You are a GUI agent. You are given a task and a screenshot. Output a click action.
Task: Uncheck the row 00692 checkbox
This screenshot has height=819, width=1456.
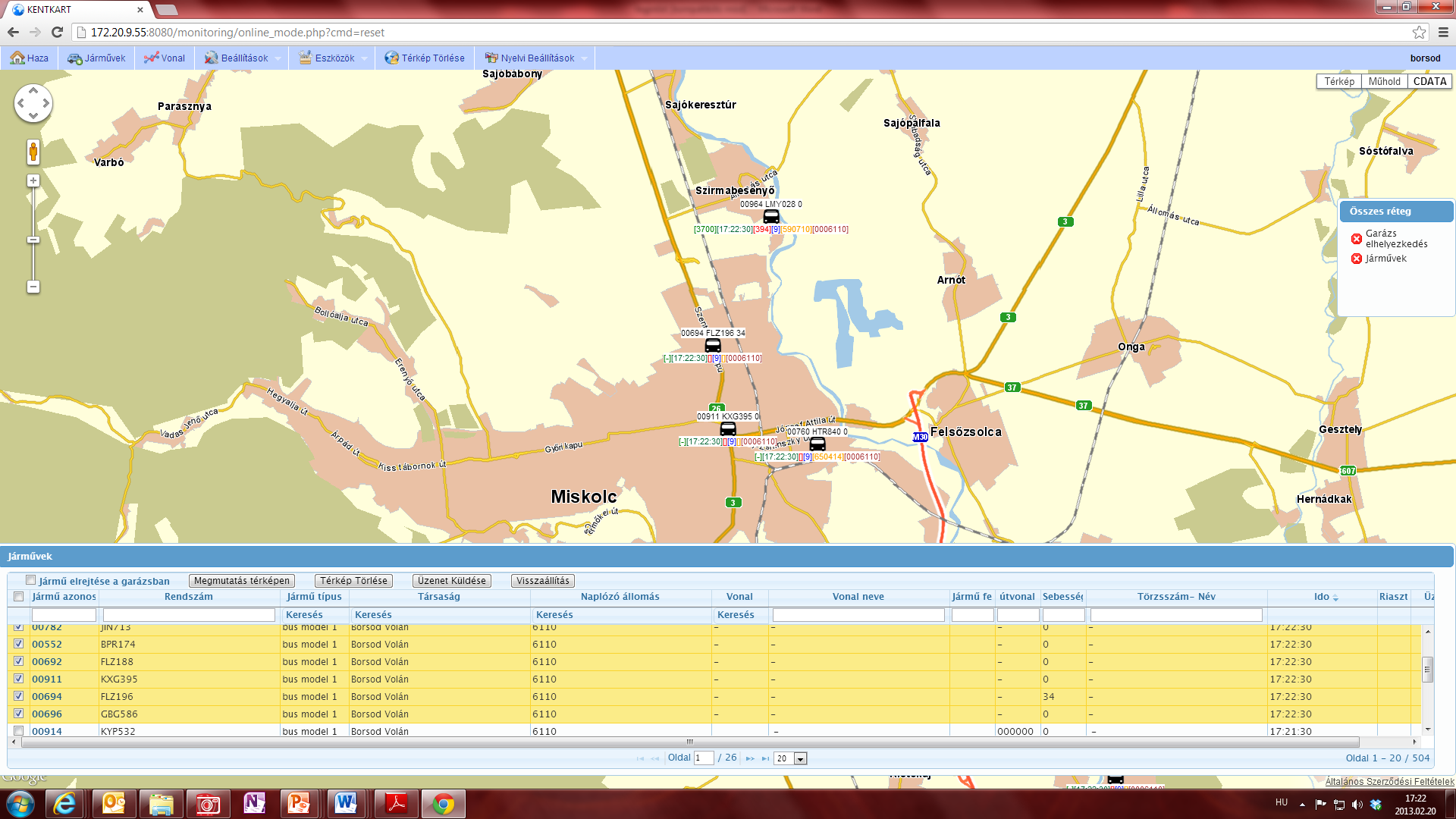coord(19,661)
